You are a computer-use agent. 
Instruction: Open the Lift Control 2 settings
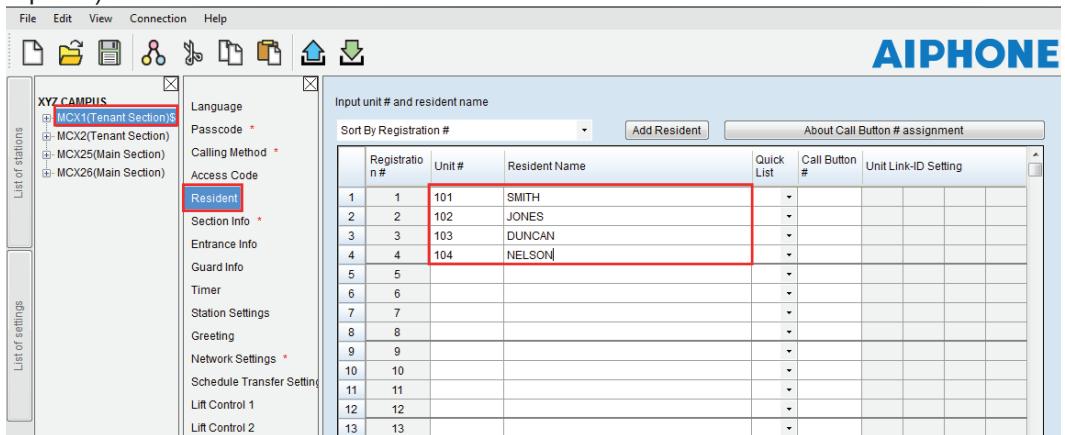[223, 428]
